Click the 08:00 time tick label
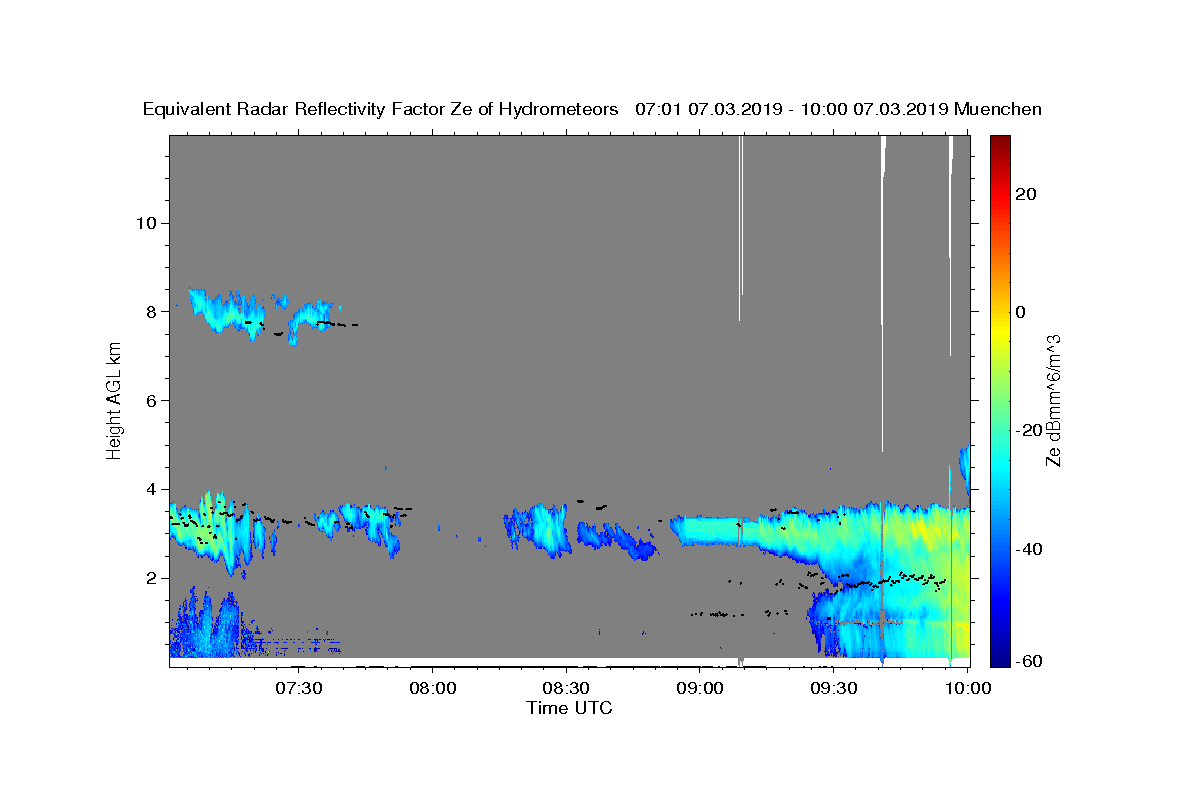The width and height of the screenshot is (1200, 800). point(433,688)
